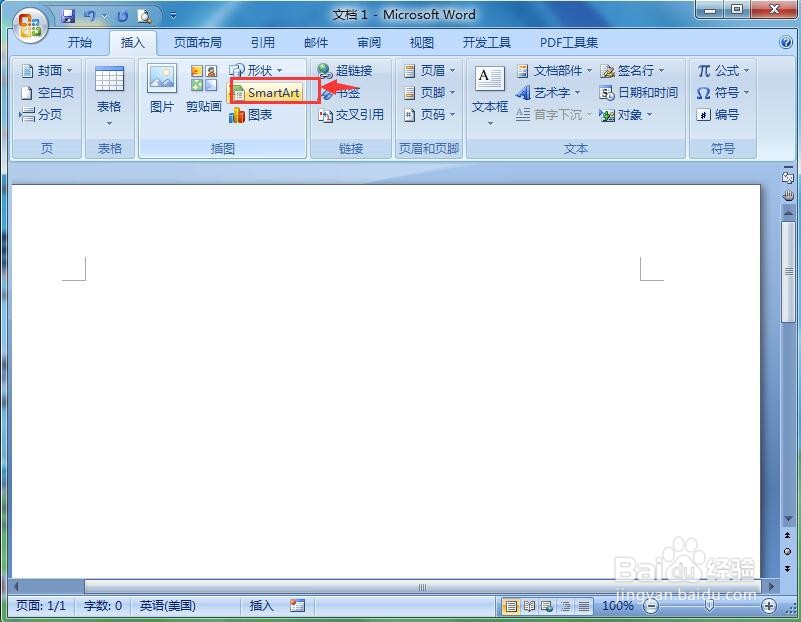This screenshot has height=622, width=801.
Task: Open the View (视图) tab
Action: (x=422, y=42)
